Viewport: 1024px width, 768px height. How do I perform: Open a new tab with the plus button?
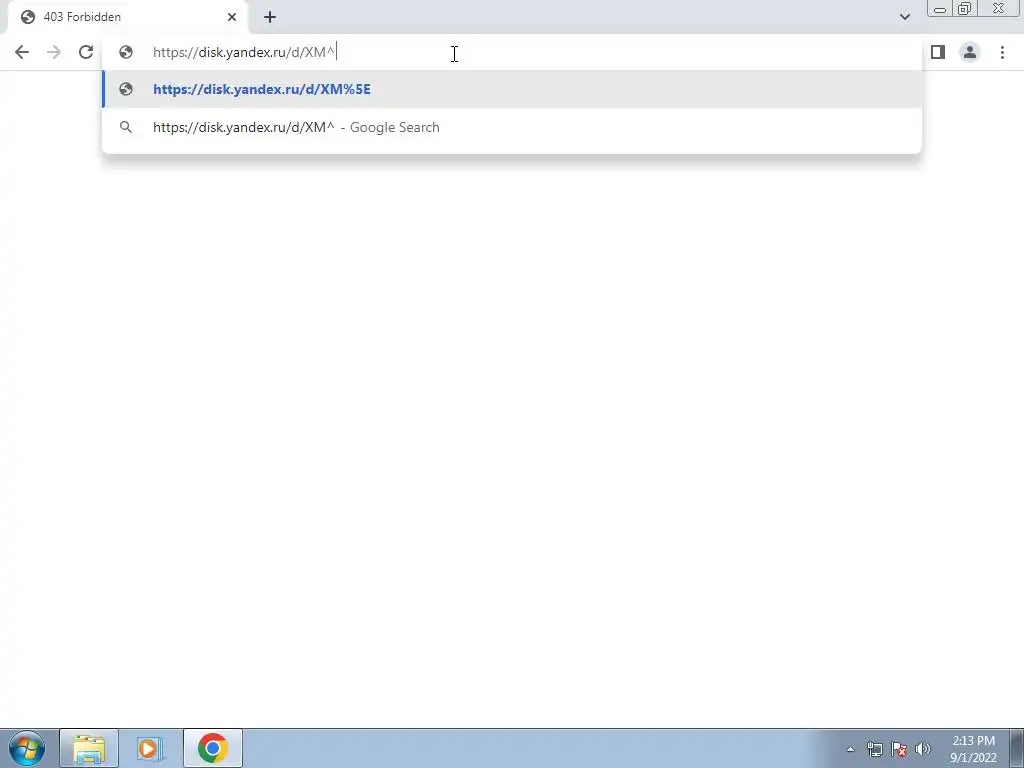270,17
